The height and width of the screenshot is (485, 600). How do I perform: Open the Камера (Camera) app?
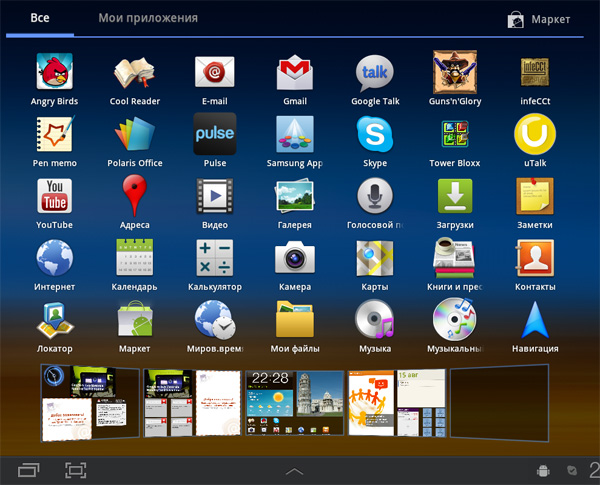pyautogui.click(x=294, y=258)
